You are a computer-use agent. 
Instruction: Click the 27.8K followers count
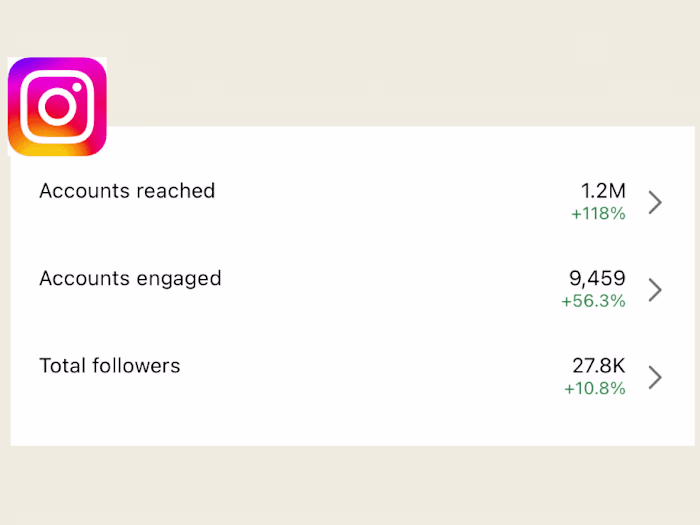[x=597, y=366]
